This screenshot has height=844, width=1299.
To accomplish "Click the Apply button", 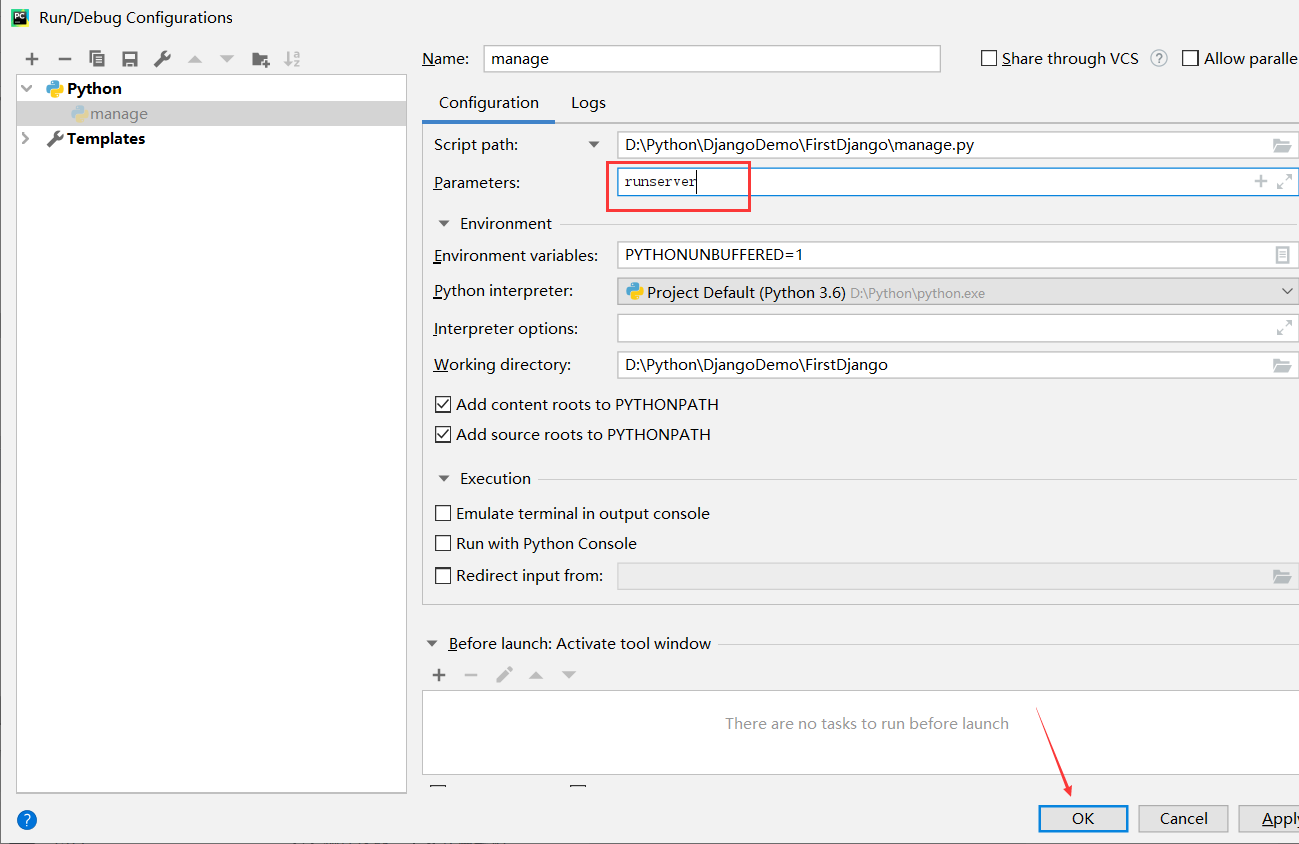I will click(1269, 819).
